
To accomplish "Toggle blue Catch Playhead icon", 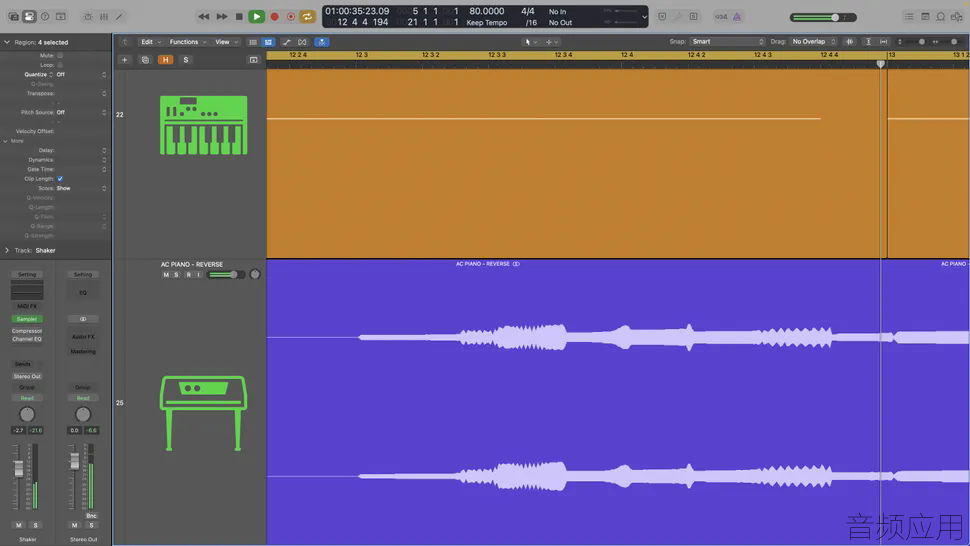I will (x=322, y=42).
